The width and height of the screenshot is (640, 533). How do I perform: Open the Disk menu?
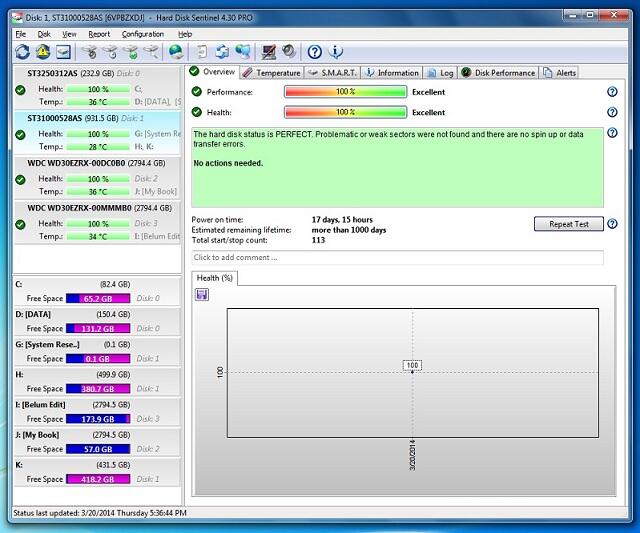(44, 34)
